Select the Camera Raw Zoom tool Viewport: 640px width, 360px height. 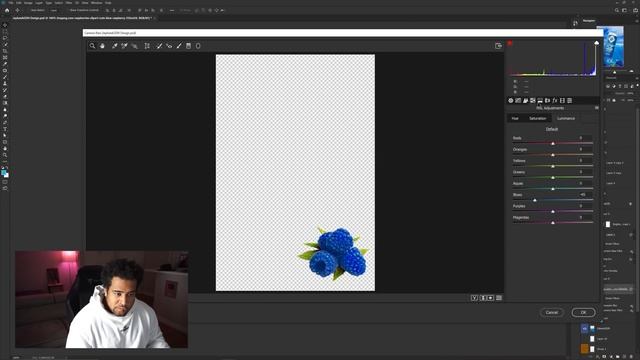coord(93,46)
